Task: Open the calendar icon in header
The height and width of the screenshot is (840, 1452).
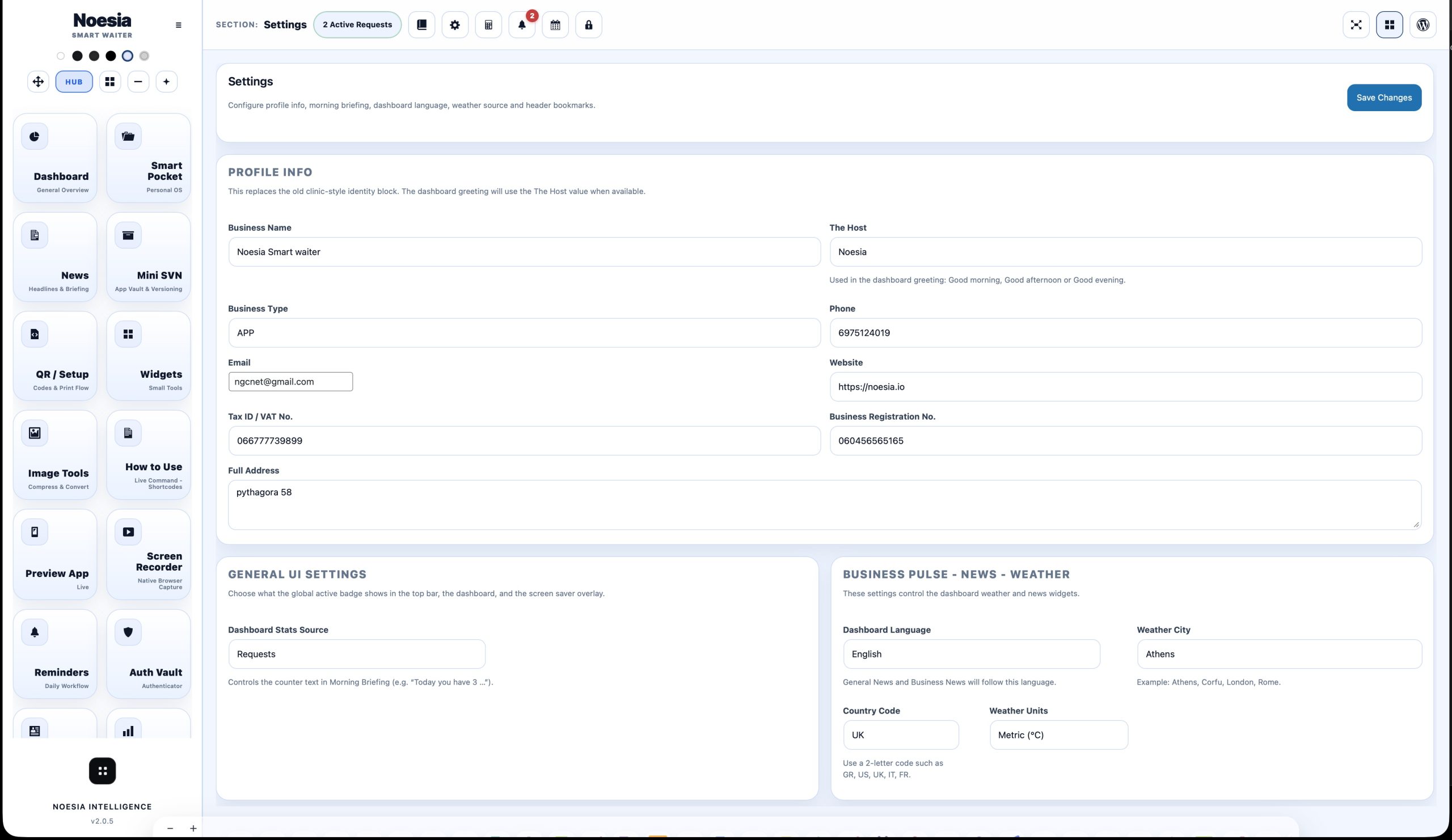Action: (x=555, y=25)
